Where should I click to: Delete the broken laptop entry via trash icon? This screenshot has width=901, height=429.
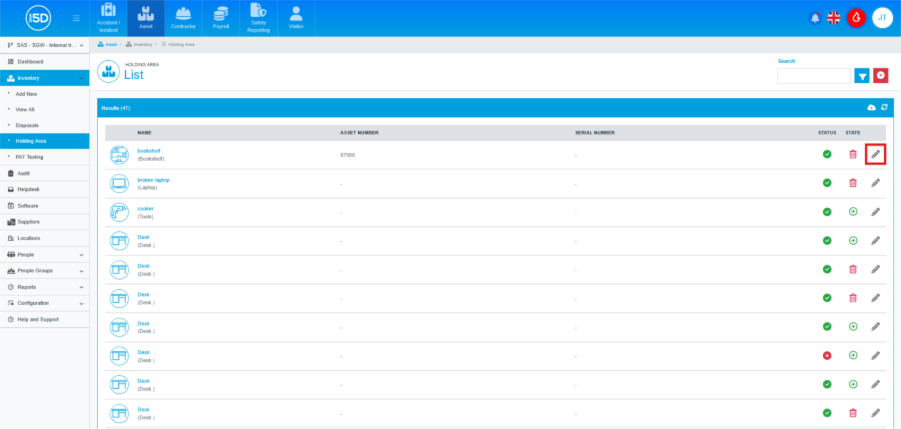(853, 183)
